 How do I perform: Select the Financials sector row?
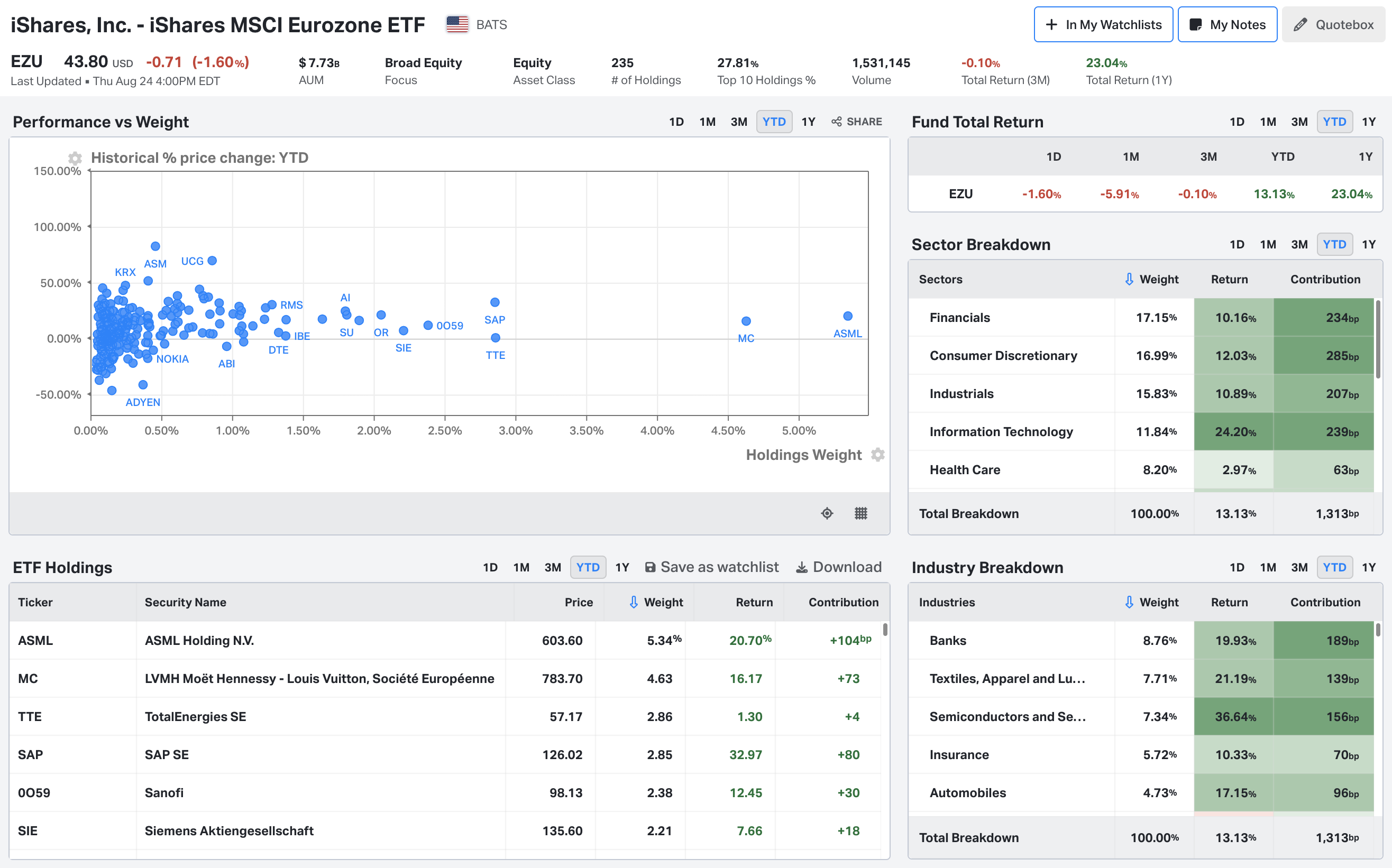pos(1142,318)
